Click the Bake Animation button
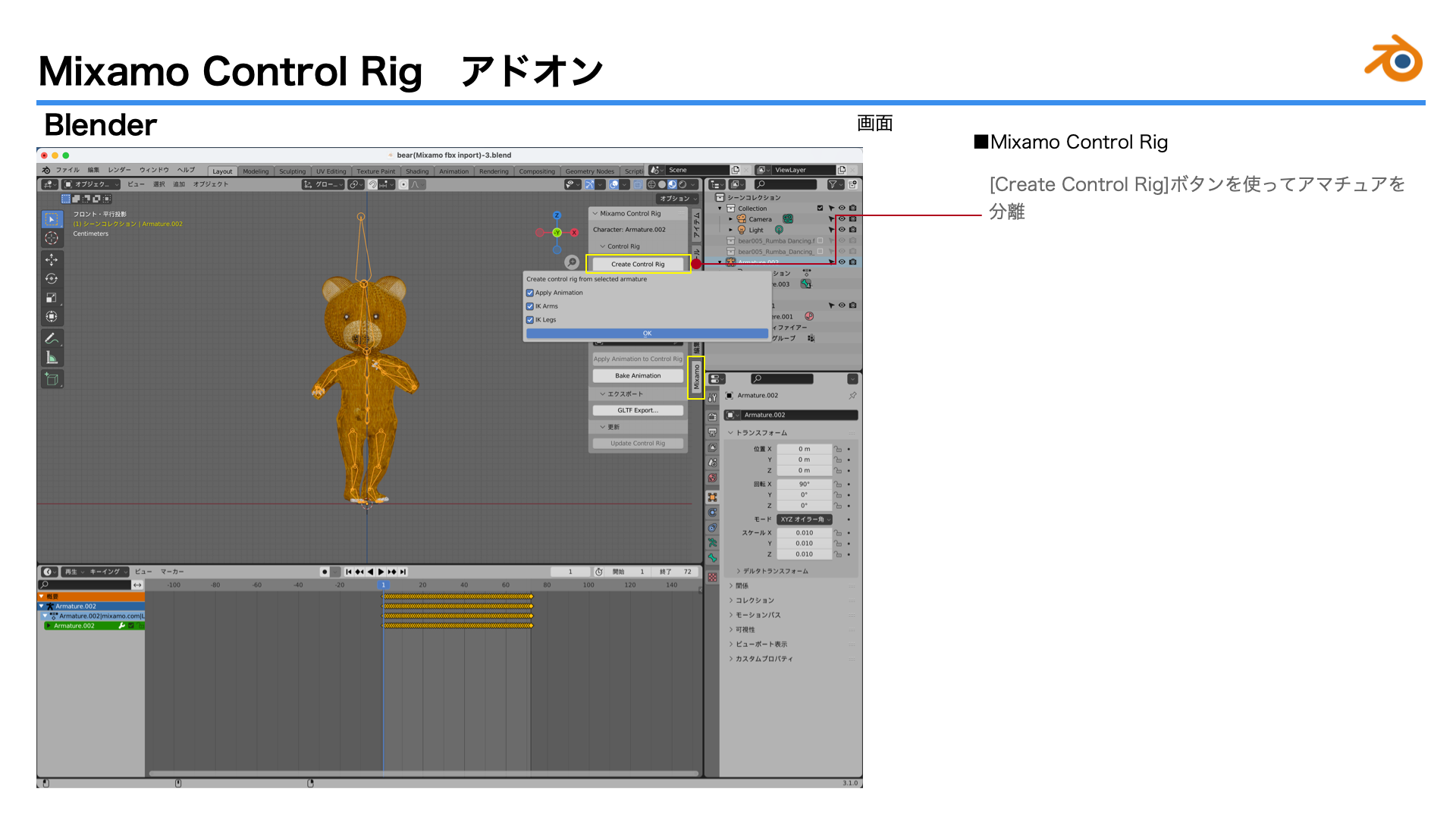 click(x=638, y=376)
